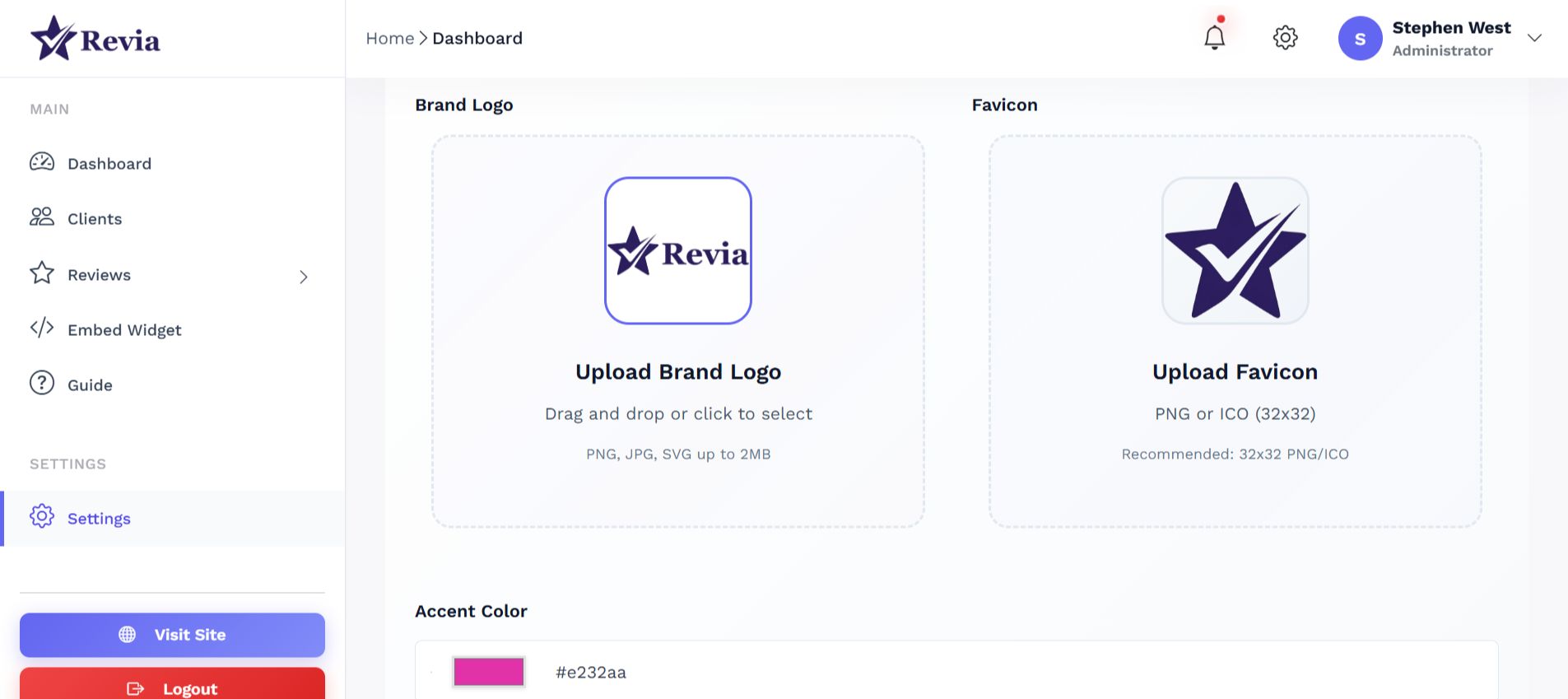The height and width of the screenshot is (699, 1568).
Task: Click the favicon star preview thumbnail
Action: [x=1235, y=251]
